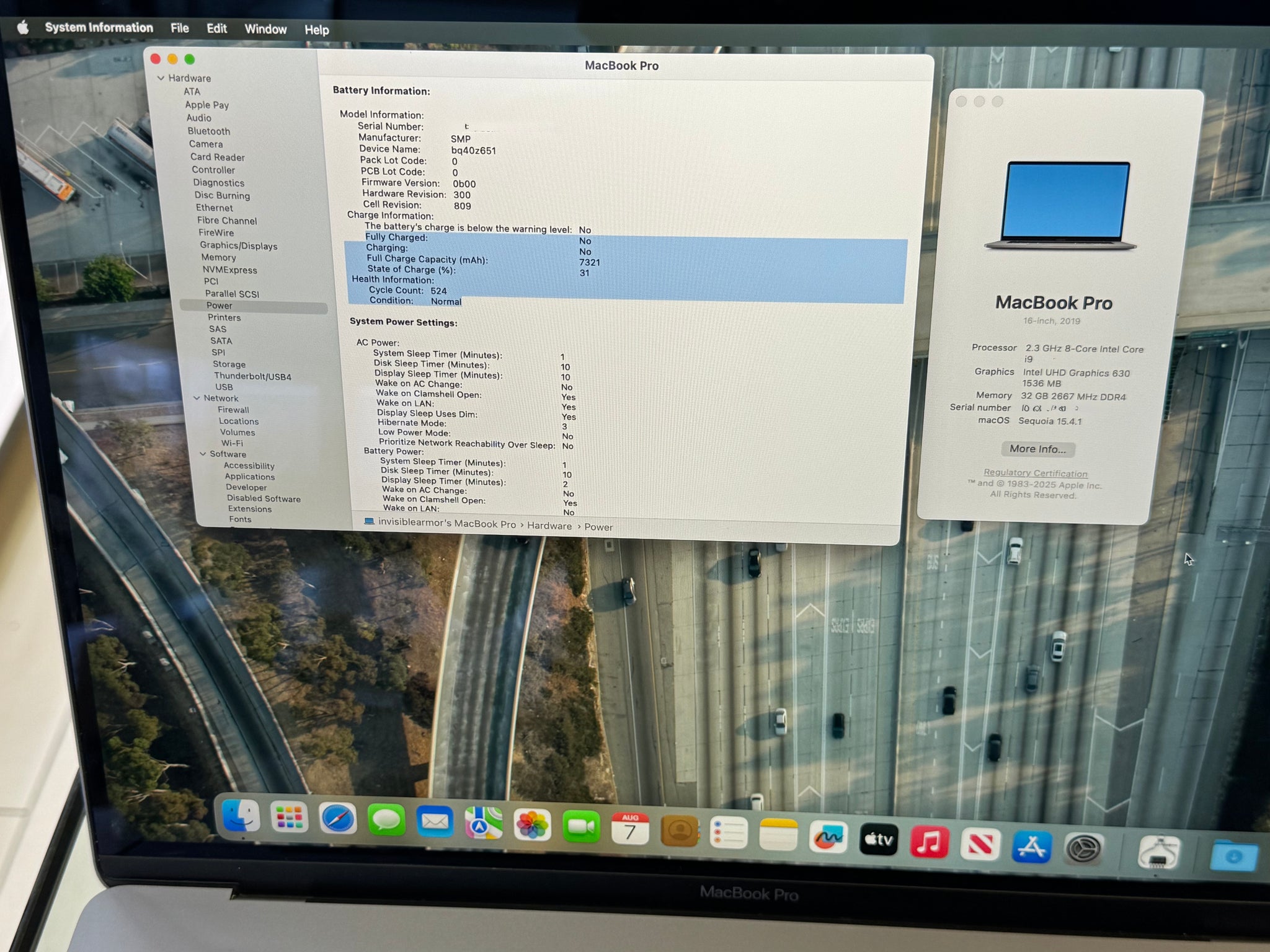The width and height of the screenshot is (1270, 952).
Task: Click the Apple menu logo
Action: click(x=23, y=27)
